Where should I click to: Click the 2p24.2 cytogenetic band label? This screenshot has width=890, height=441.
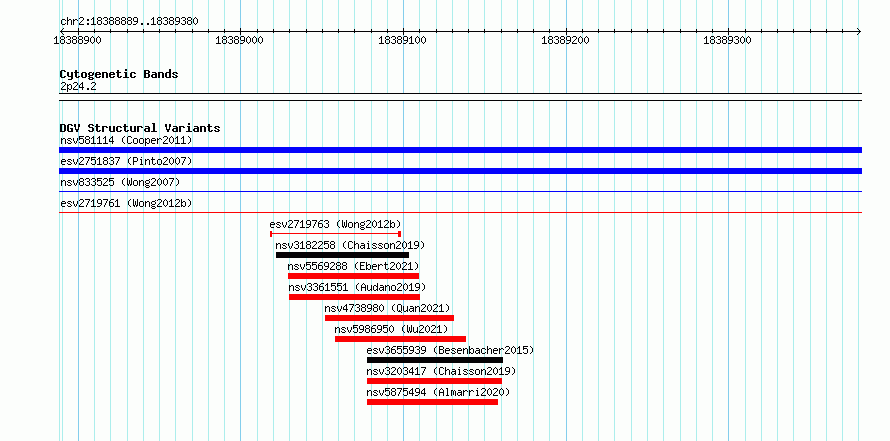coord(78,87)
